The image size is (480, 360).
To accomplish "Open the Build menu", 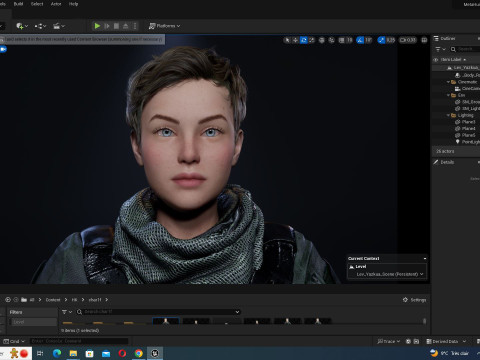I will [18, 4].
